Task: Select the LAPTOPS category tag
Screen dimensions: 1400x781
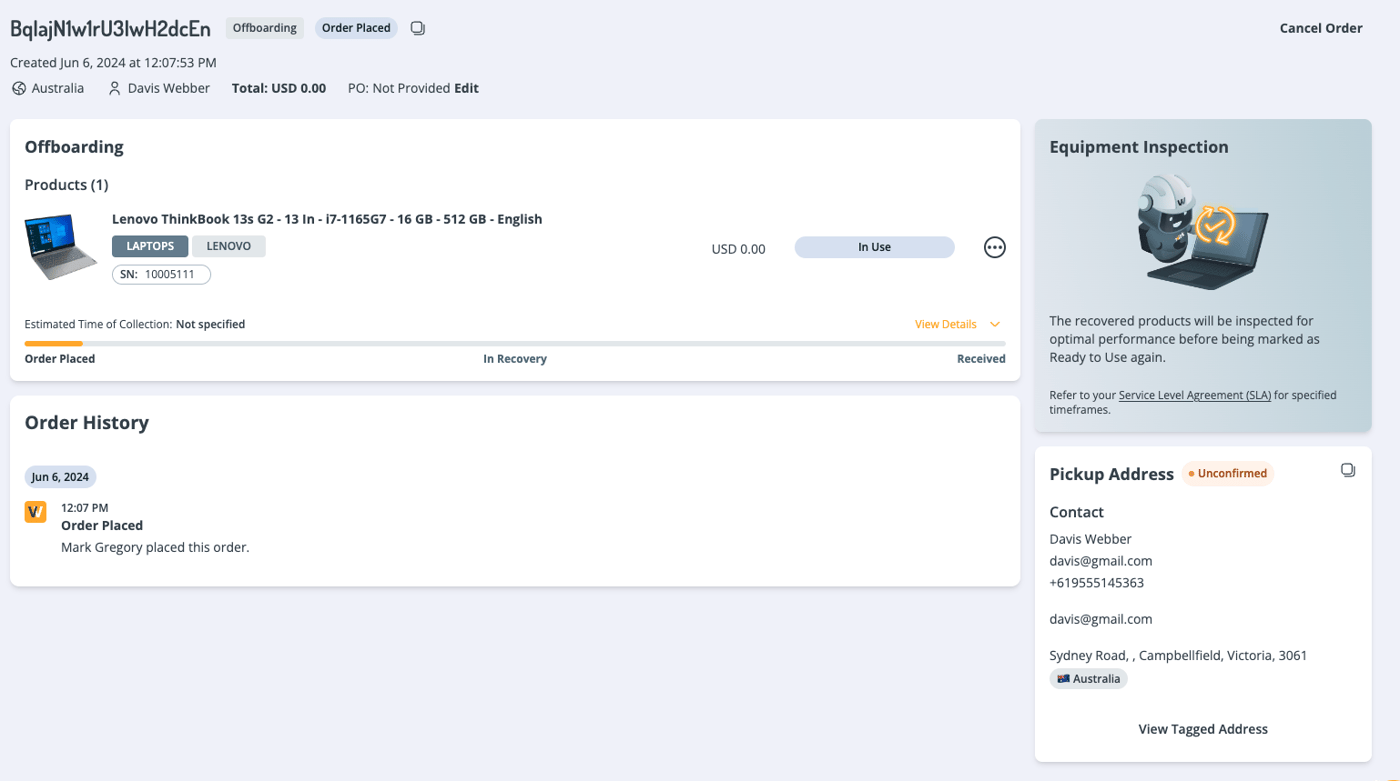Action: point(150,246)
